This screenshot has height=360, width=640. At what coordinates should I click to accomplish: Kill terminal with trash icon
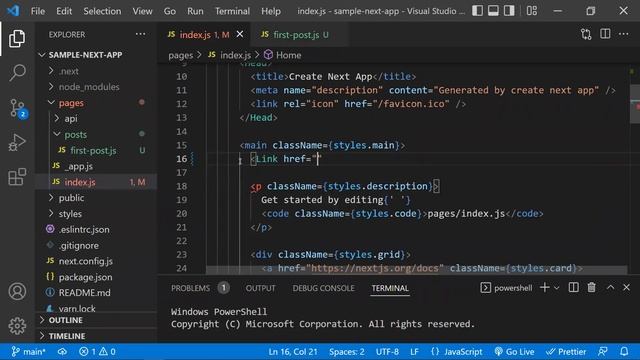[x=591, y=288]
